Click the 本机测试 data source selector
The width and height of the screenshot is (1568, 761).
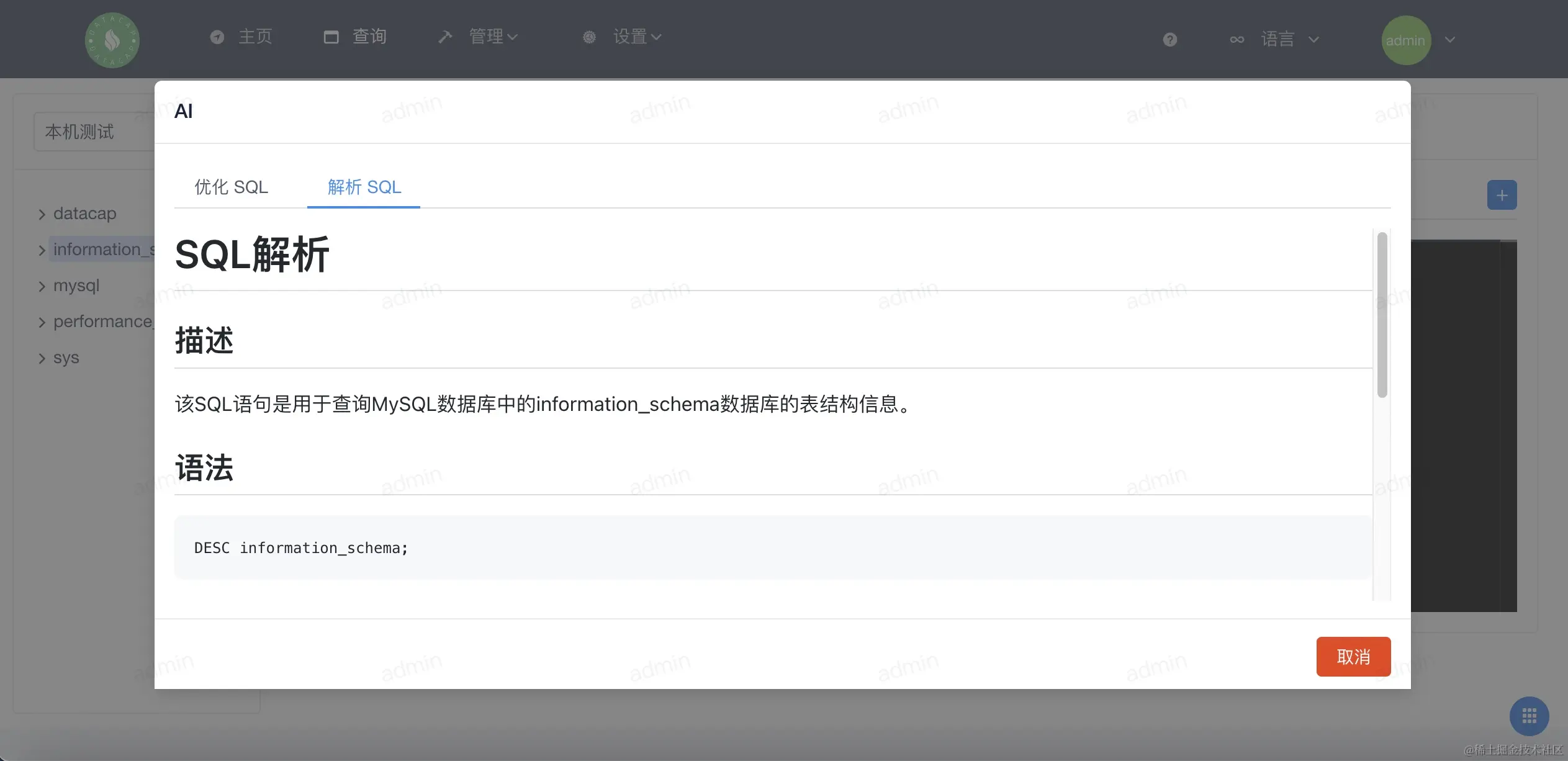[x=93, y=132]
